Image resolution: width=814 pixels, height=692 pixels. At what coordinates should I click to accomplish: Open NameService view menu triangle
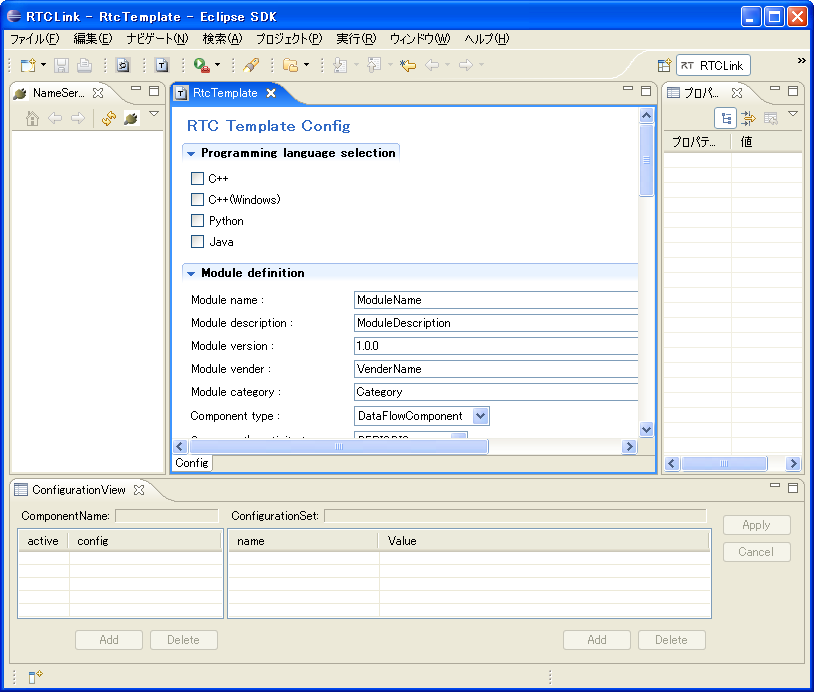pyautogui.click(x=154, y=113)
